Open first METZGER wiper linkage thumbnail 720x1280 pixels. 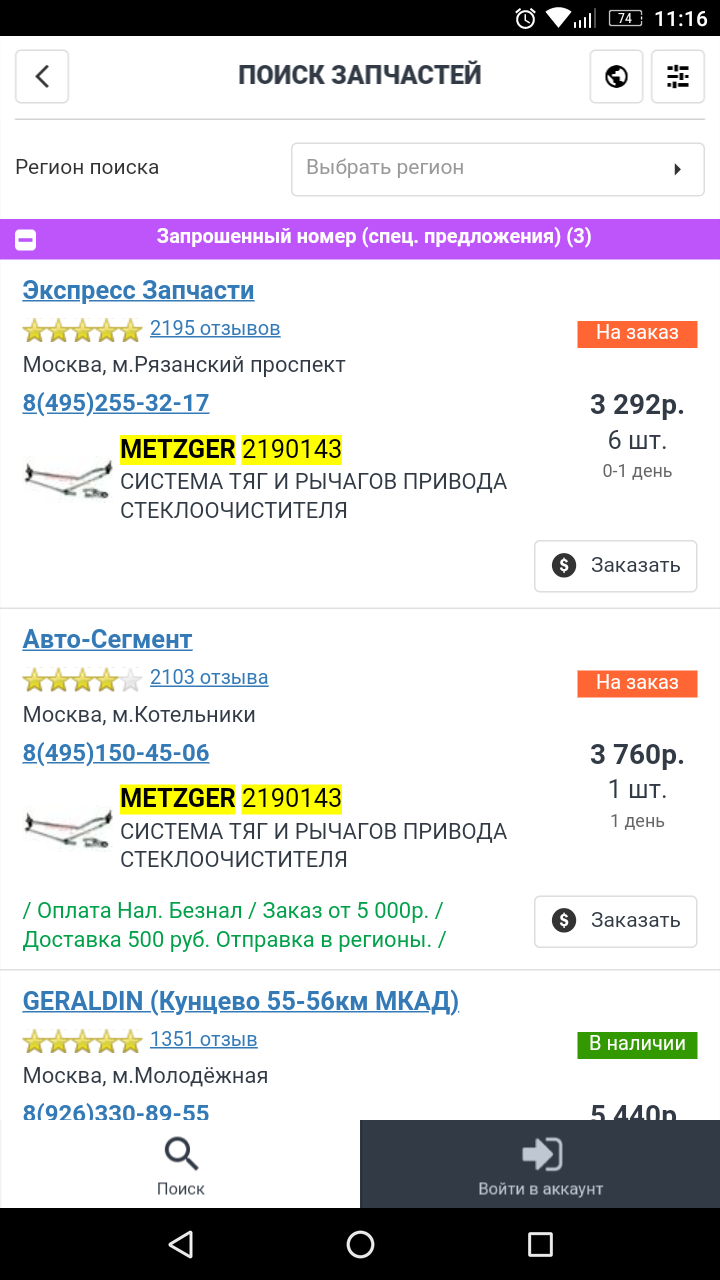point(68,476)
